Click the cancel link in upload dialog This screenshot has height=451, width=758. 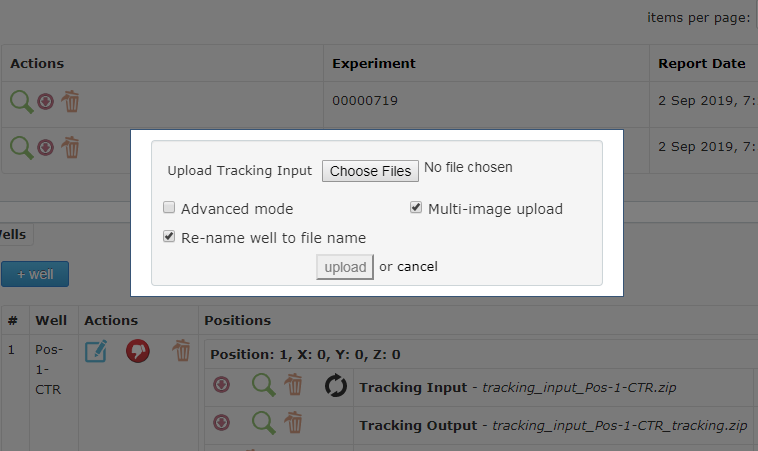[x=417, y=266]
